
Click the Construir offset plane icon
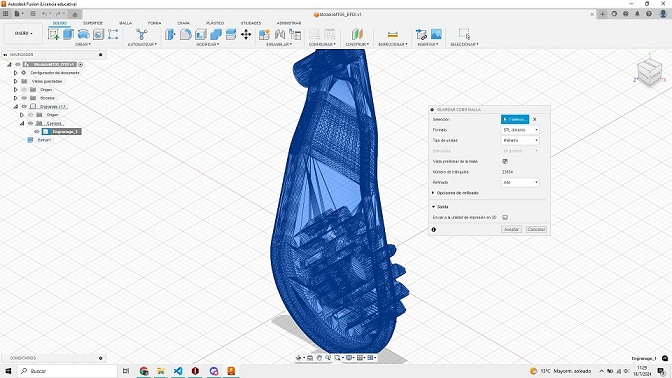pos(357,34)
